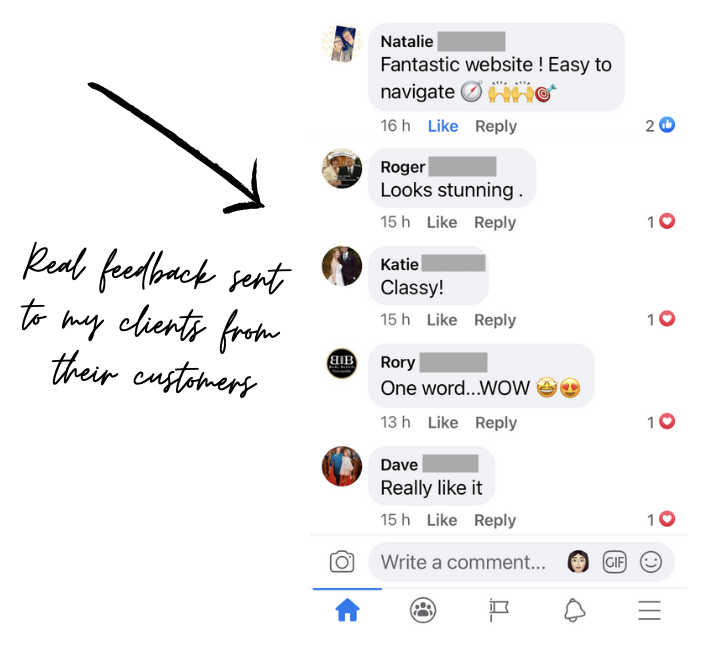Open the avatar sticker picker icon

click(x=578, y=562)
